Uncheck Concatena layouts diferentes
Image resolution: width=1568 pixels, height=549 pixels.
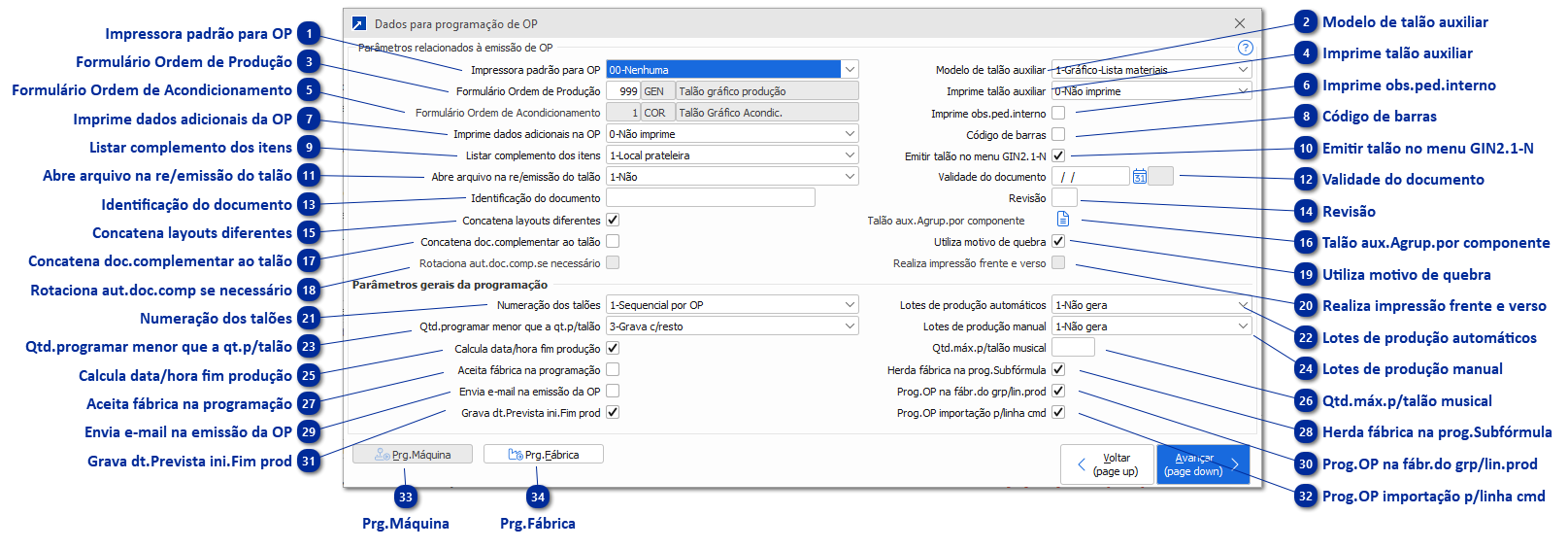pyautogui.click(x=613, y=220)
